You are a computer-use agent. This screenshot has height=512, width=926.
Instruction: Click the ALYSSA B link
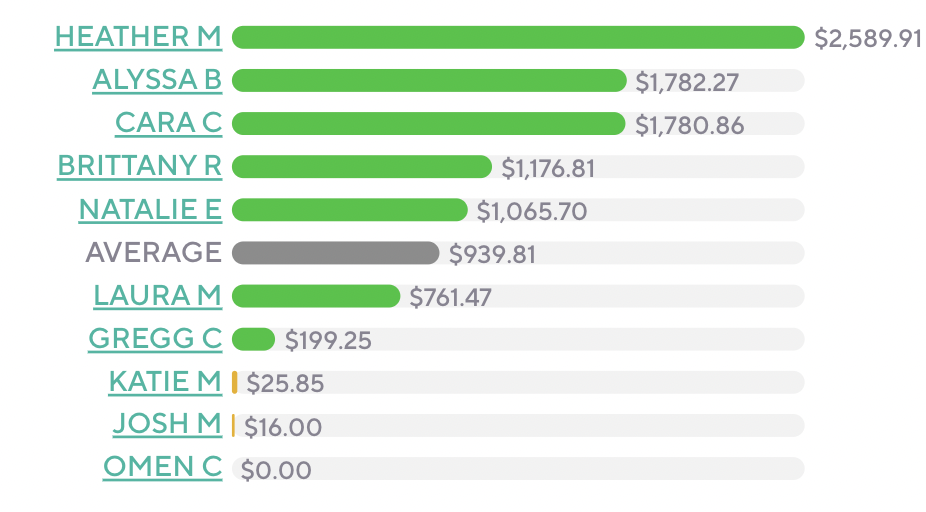click(x=157, y=80)
